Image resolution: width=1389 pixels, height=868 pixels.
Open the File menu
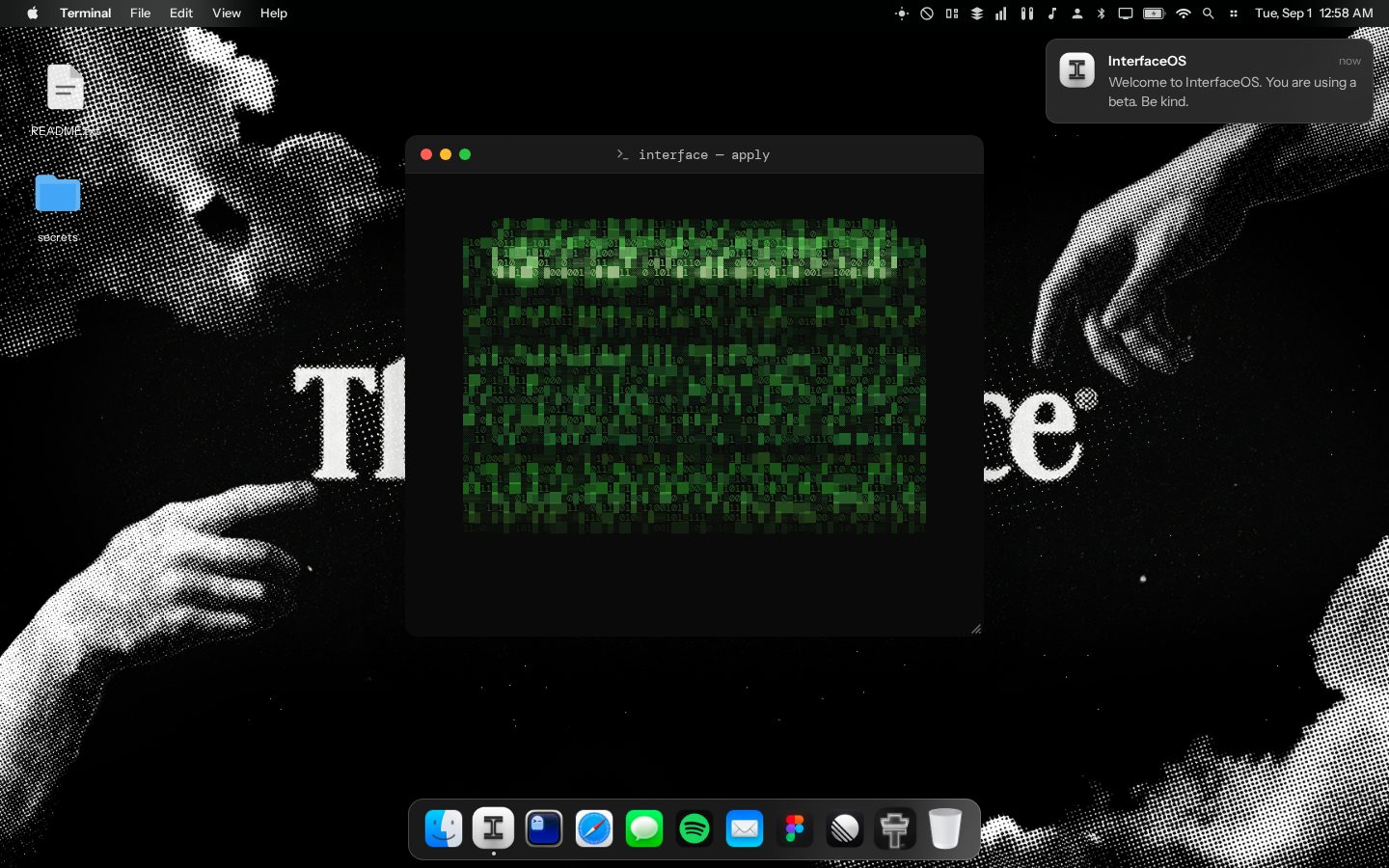click(x=141, y=14)
